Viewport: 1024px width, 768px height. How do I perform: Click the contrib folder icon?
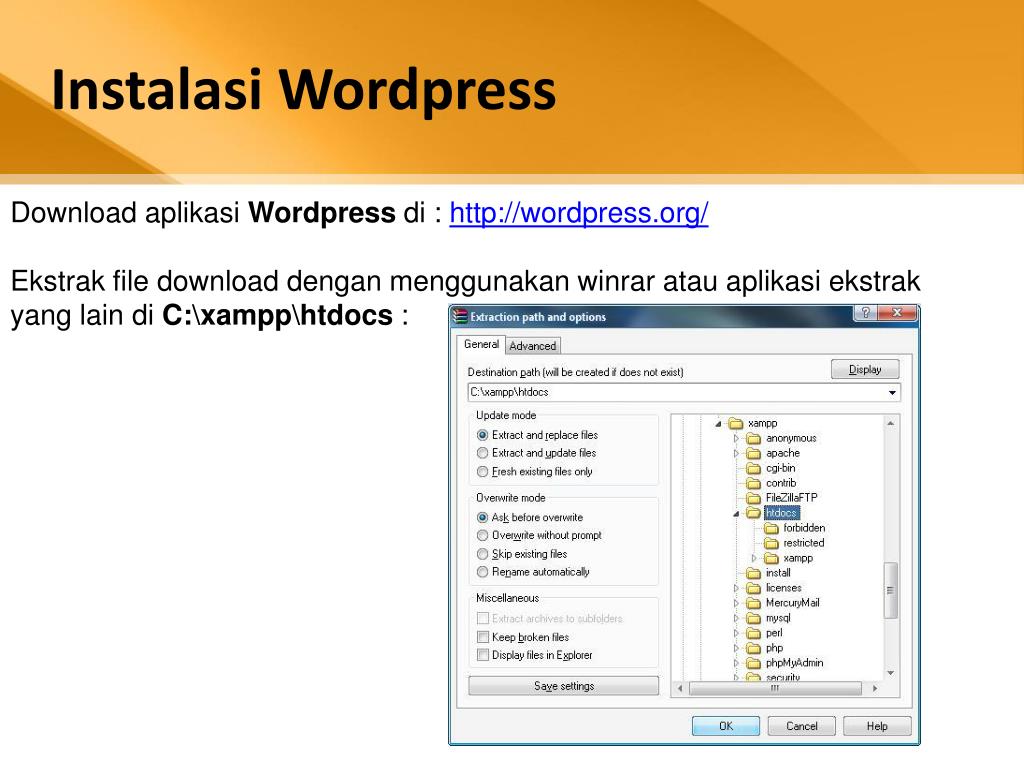(x=754, y=483)
